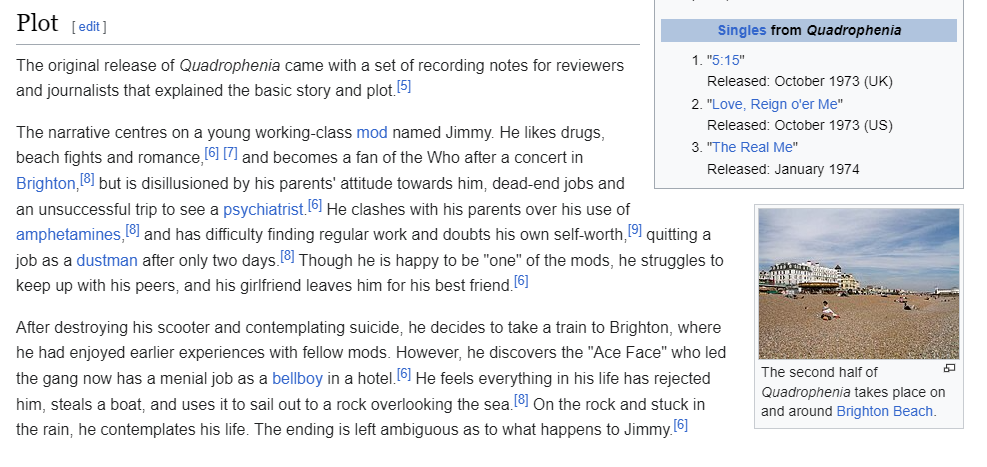The width and height of the screenshot is (987, 467).
Task: Follow the Brighton link in paragraph
Action: [x=45, y=184]
